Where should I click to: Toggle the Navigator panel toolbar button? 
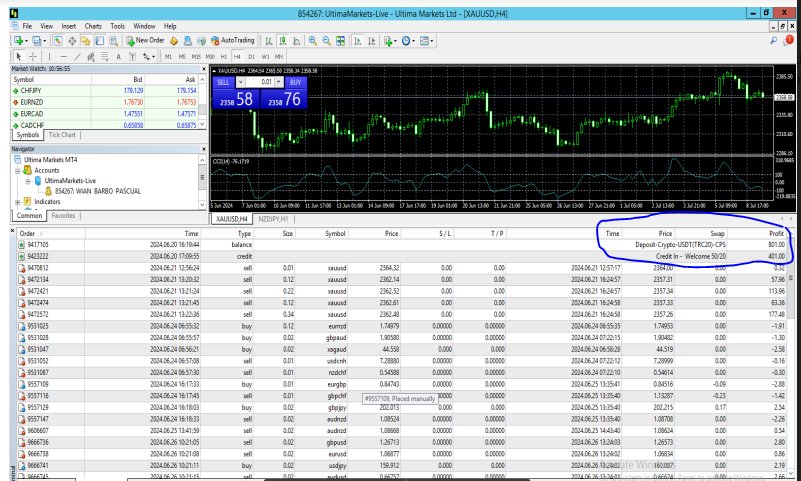[85, 41]
